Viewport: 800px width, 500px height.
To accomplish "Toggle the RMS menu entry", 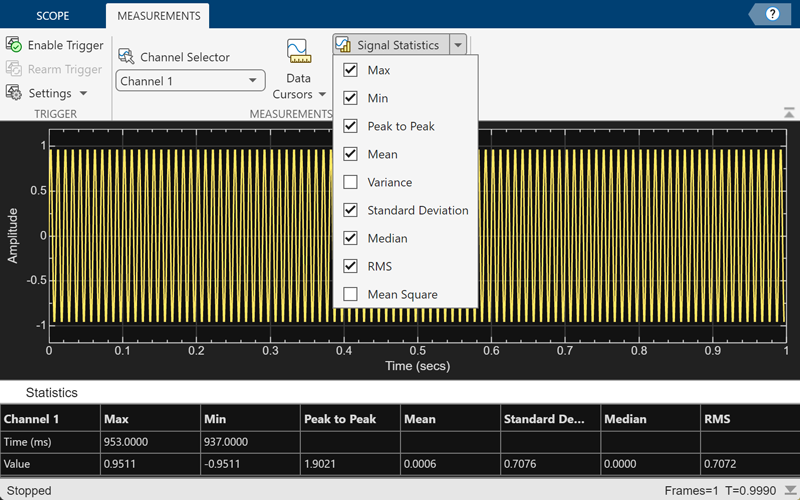I will 379,266.
